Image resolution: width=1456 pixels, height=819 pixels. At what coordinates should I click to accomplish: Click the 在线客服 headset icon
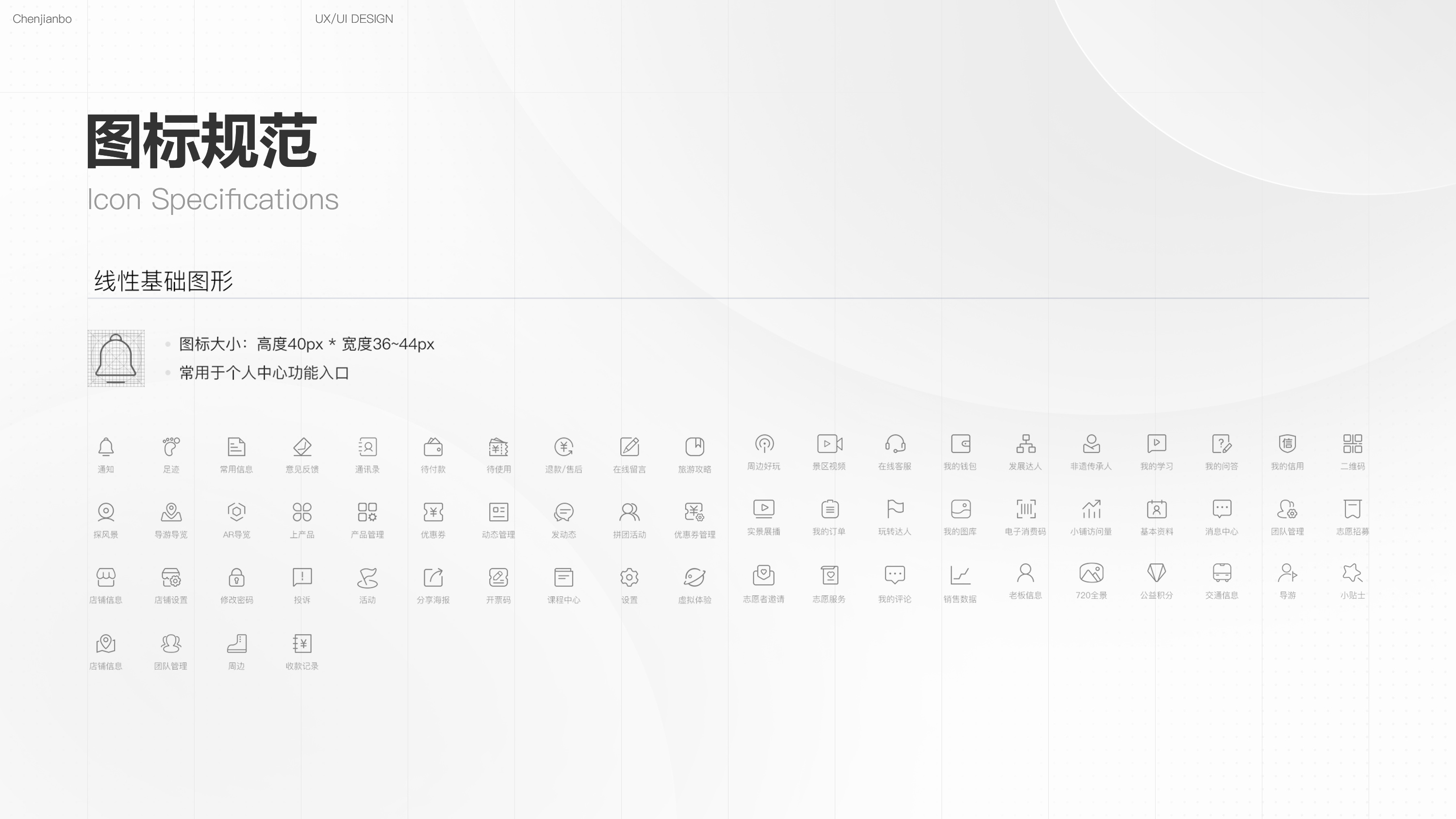coord(895,443)
